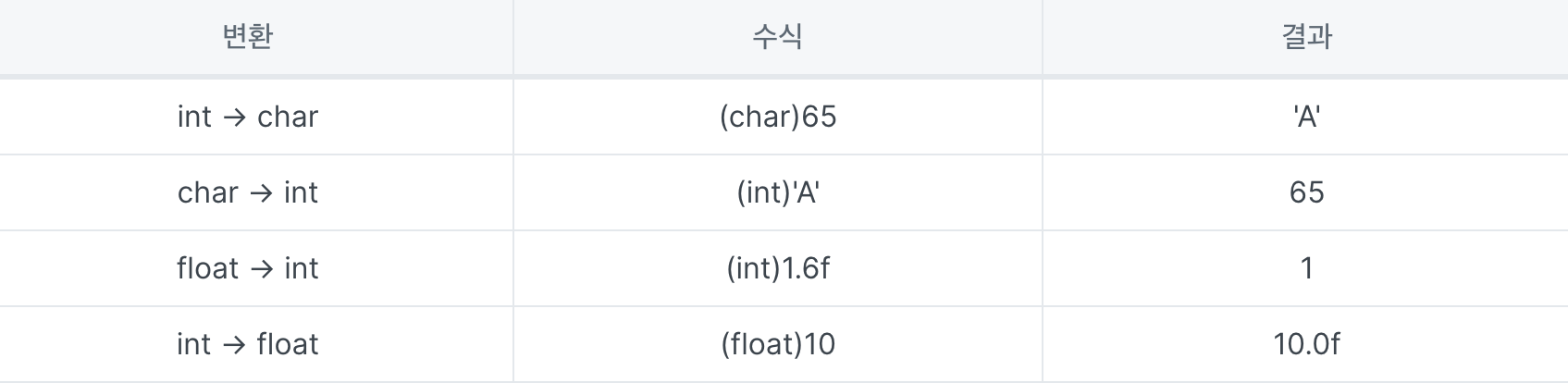Select the 'int → float' cell
The image size is (1568, 383).
pyautogui.click(x=256, y=344)
